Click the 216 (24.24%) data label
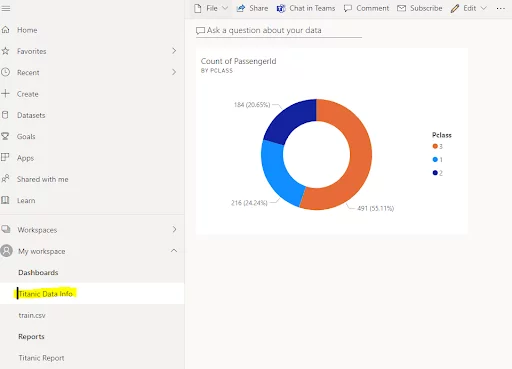512x369 pixels. pyautogui.click(x=249, y=203)
